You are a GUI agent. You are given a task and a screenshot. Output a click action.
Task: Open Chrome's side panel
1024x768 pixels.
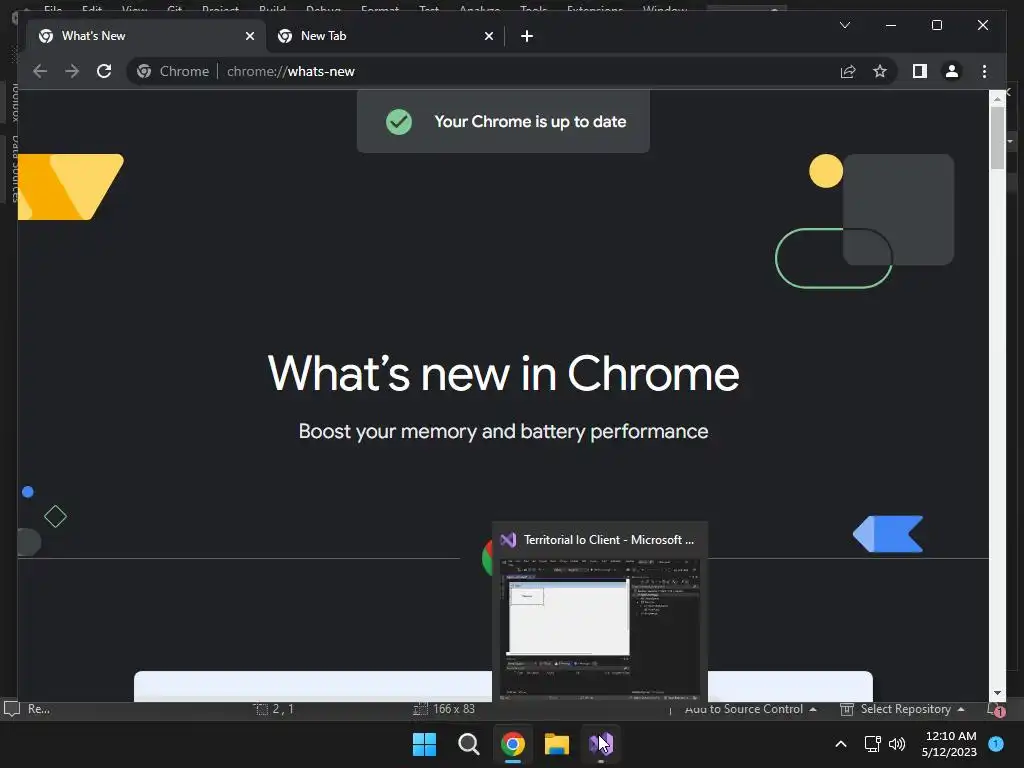point(920,71)
